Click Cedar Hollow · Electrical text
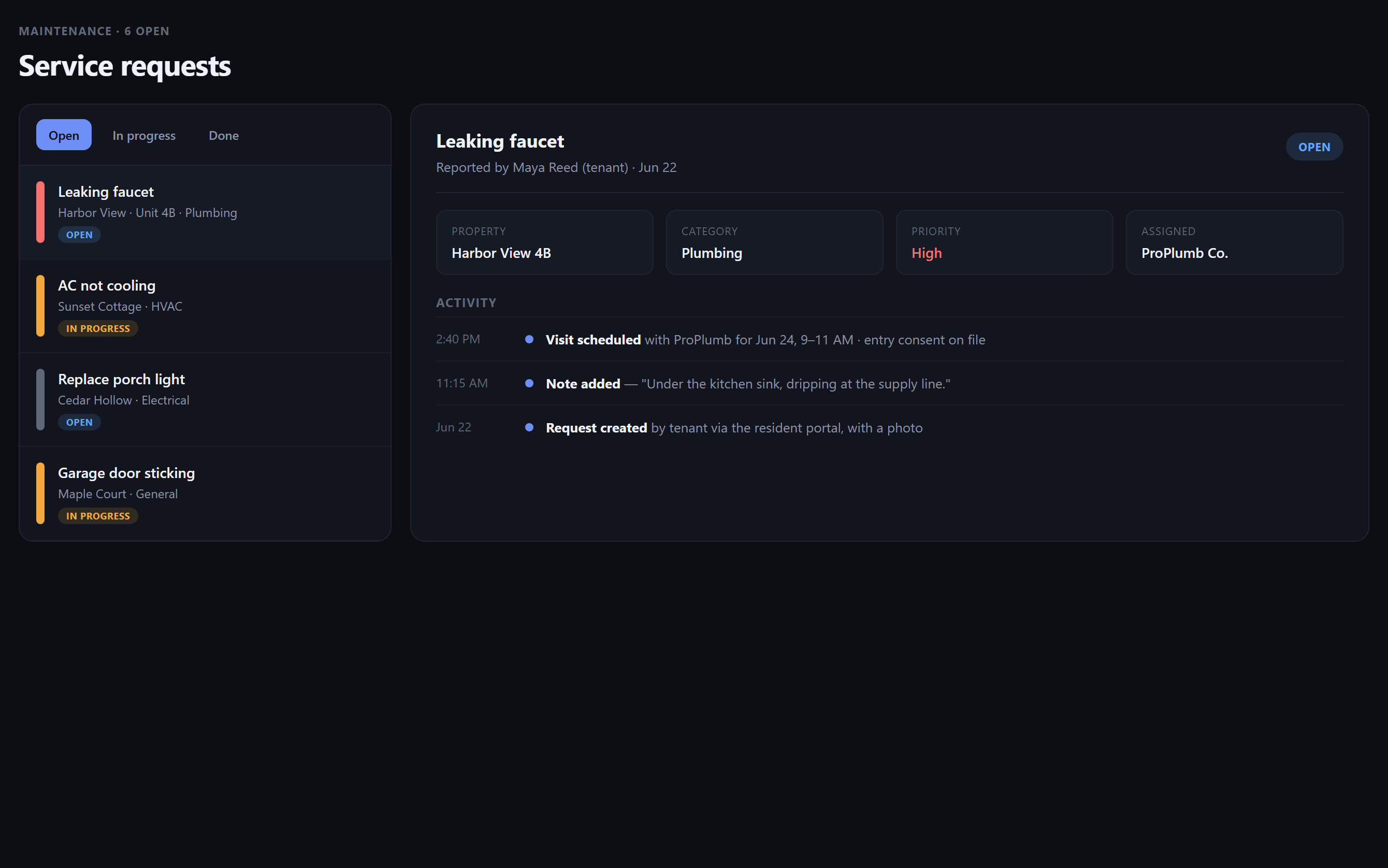1388x868 pixels. point(123,400)
